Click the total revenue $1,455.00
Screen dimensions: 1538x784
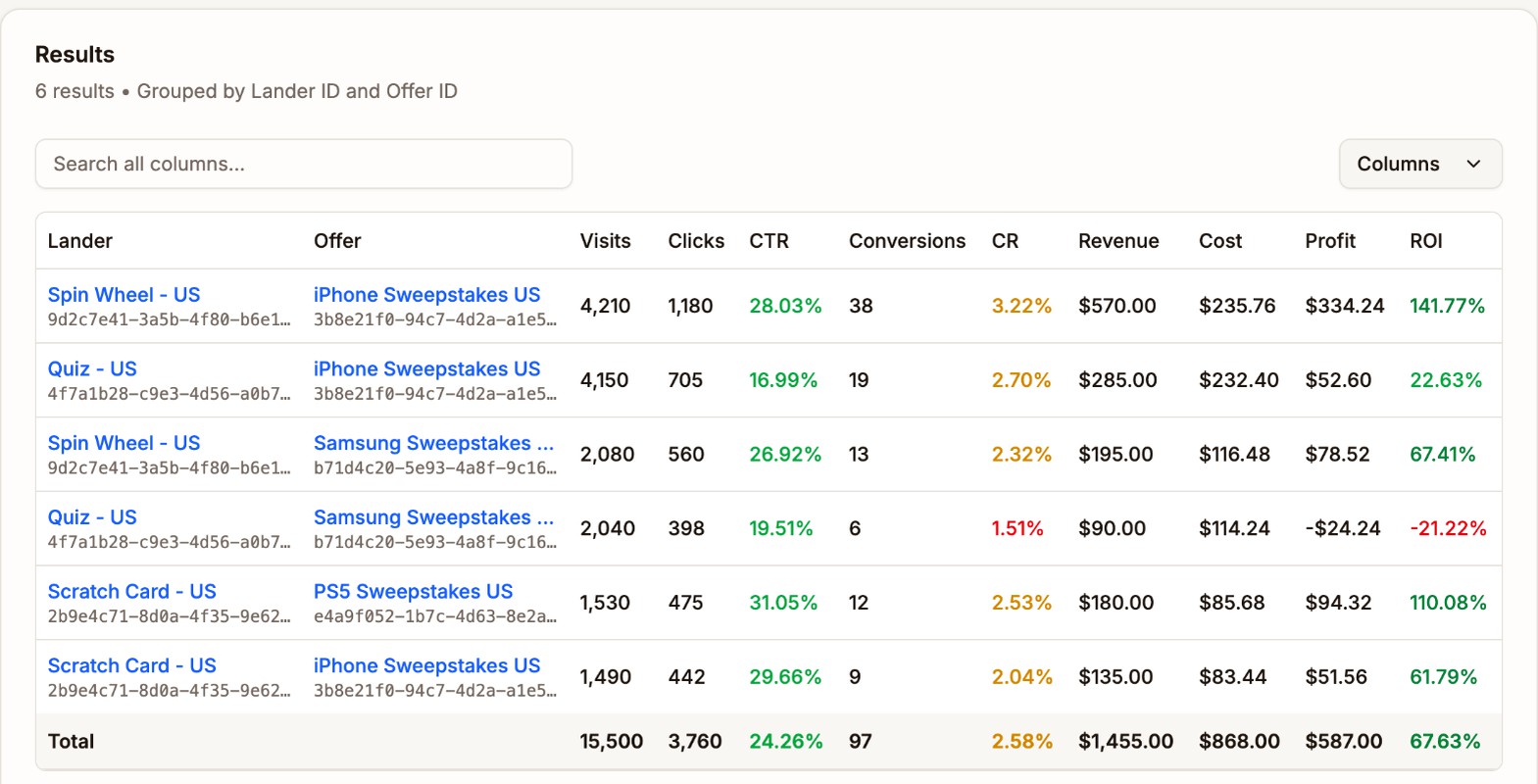[1125, 742]
